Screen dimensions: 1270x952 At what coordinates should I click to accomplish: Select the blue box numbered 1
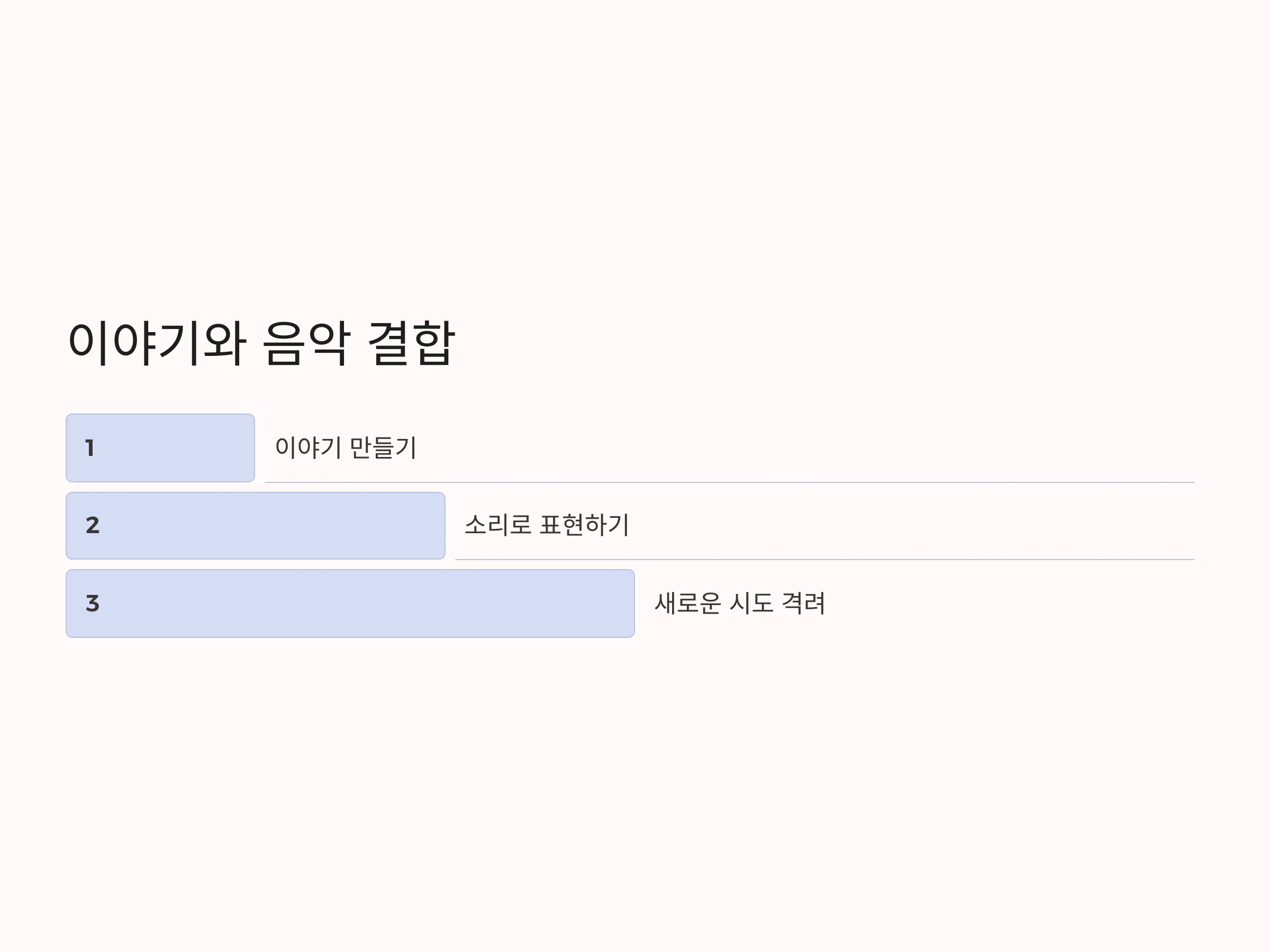(x=160, y=448)
